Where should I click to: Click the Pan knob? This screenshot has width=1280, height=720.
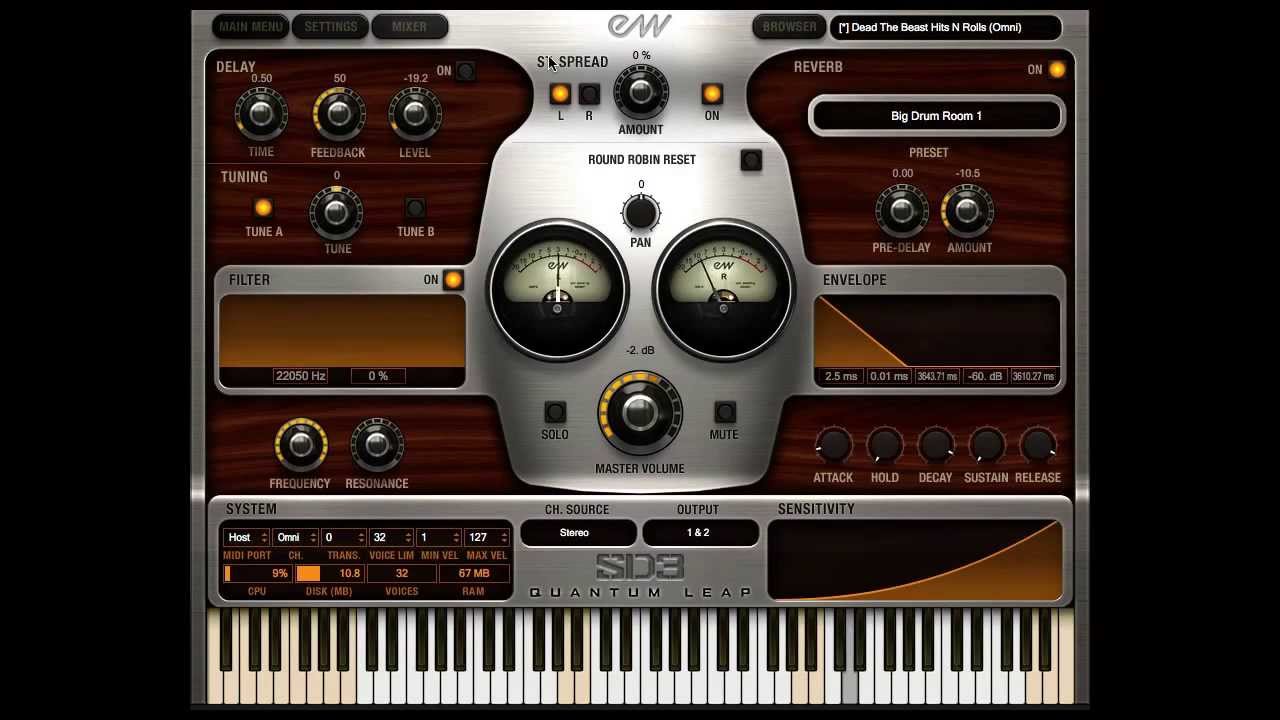point(641,212)
